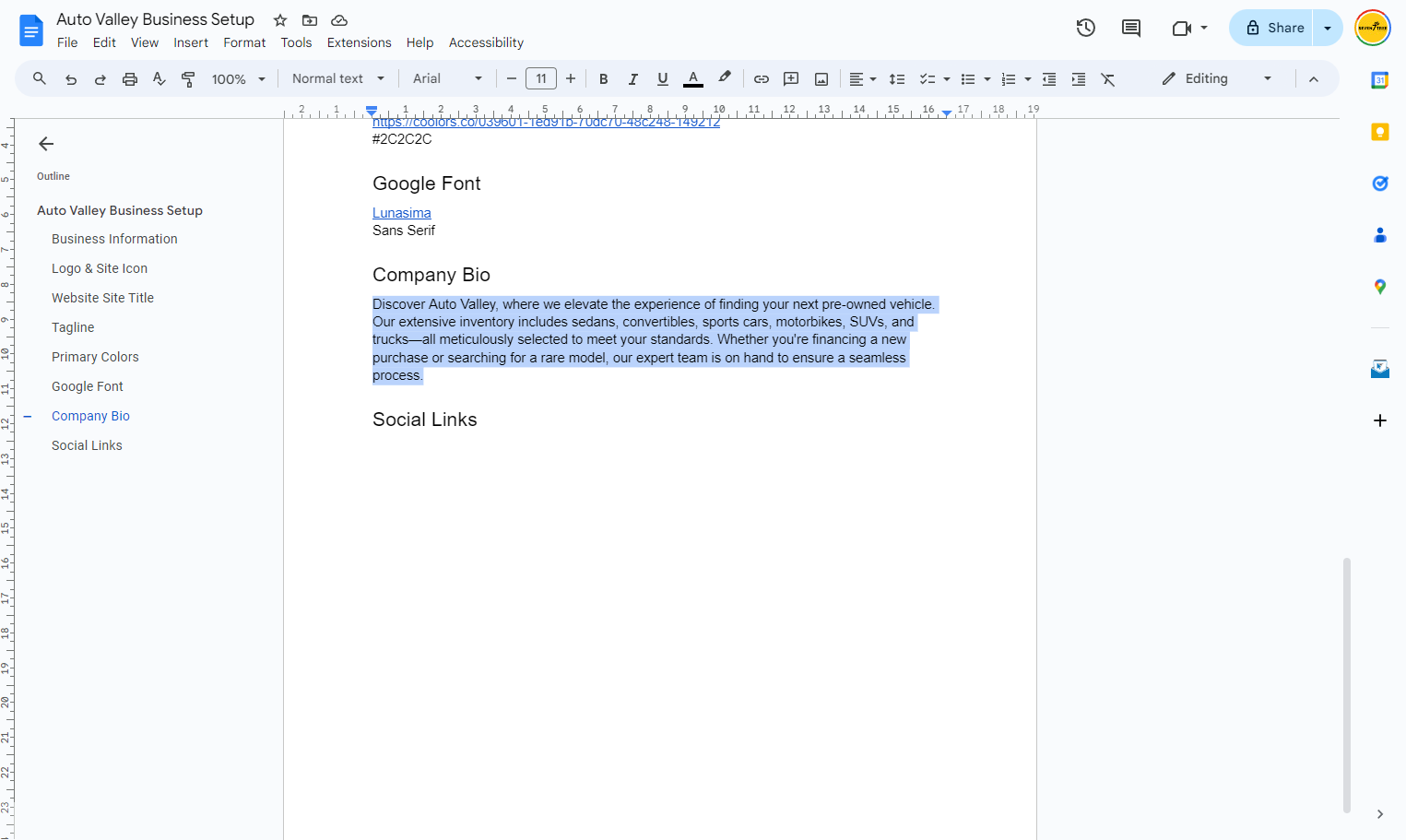Print the document
The width and height of the screenshot is (1406, 840).
click(130, 79)
